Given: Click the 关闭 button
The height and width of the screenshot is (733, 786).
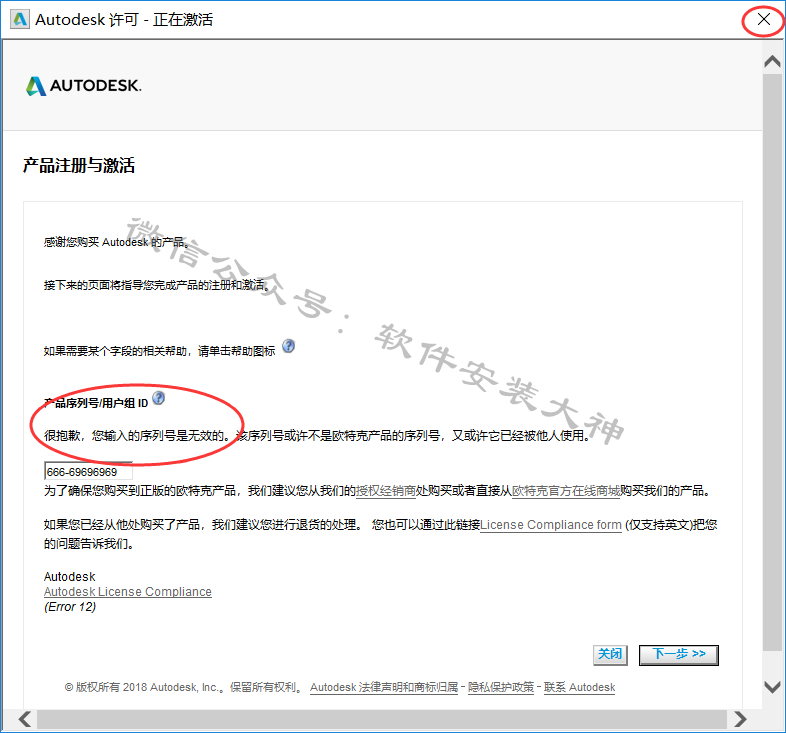Looking at the screenshot, I should pos(610,655).
